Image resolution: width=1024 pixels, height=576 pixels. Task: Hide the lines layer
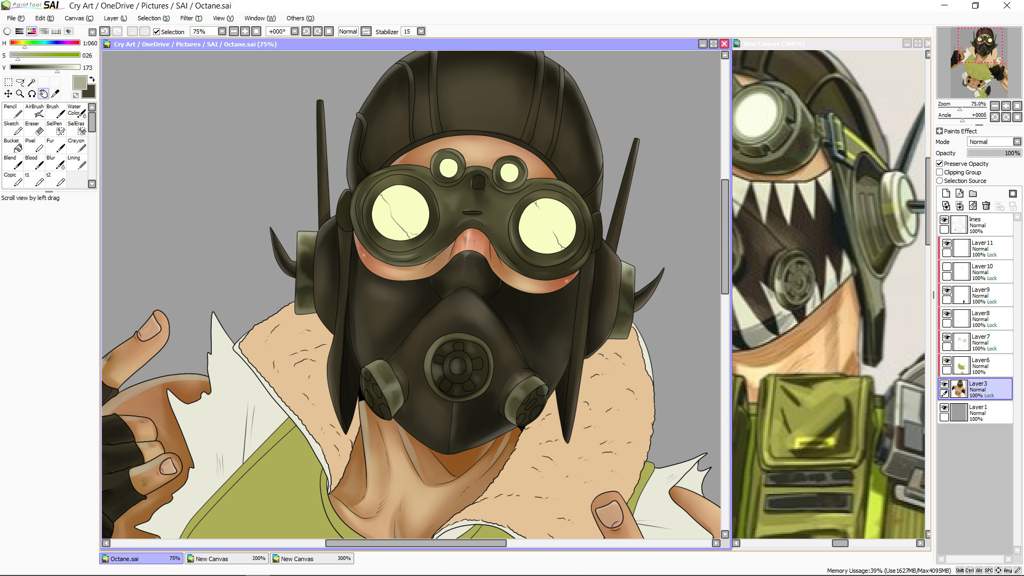click(x=944, y=220)
